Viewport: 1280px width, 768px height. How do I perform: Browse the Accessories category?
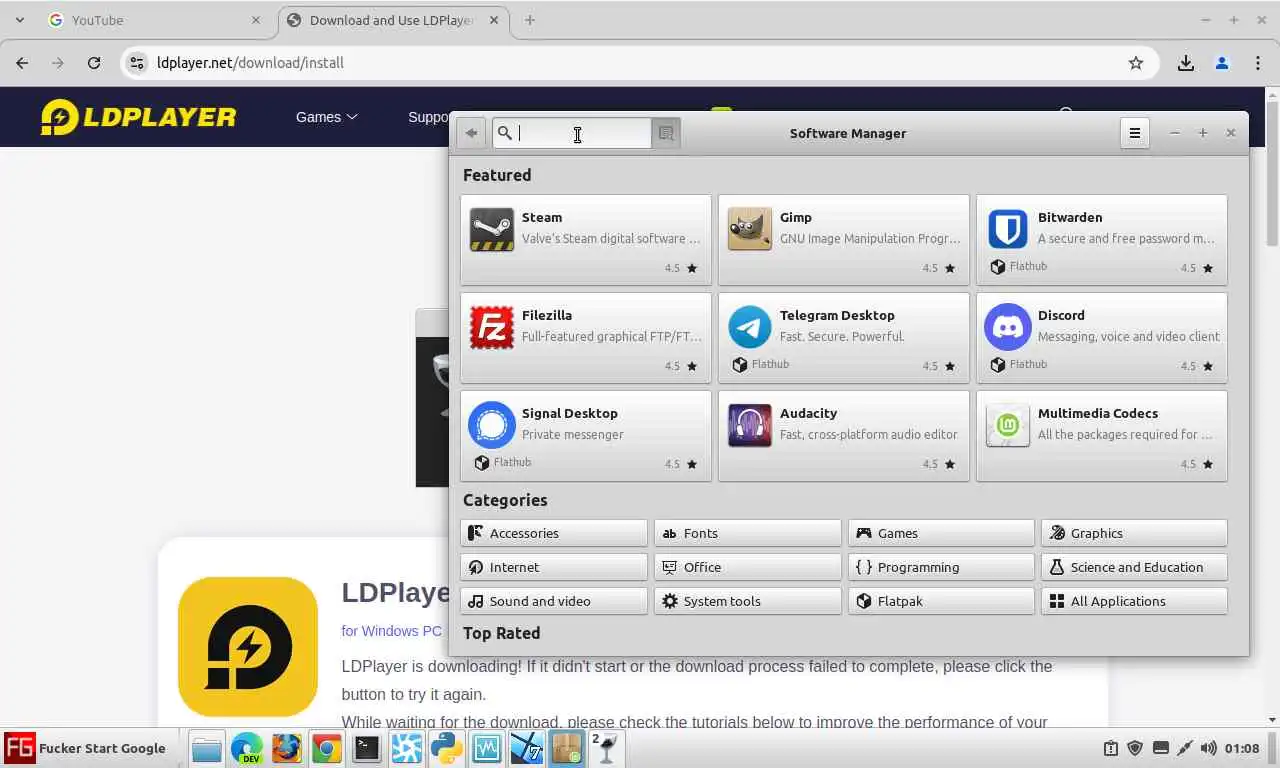click(554, 533)
